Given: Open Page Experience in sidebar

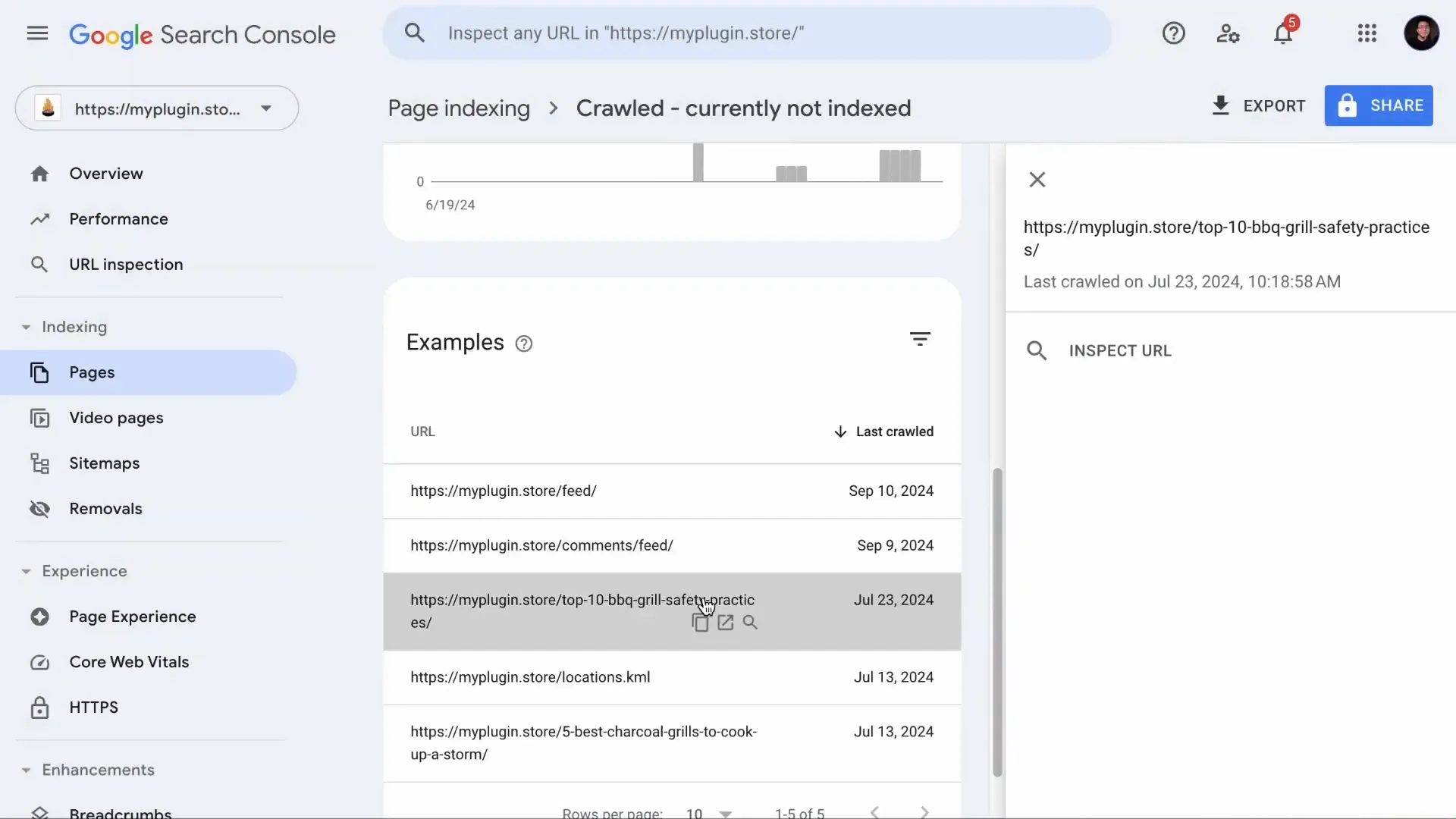Looking at the screenshot, I should (133, 617).
